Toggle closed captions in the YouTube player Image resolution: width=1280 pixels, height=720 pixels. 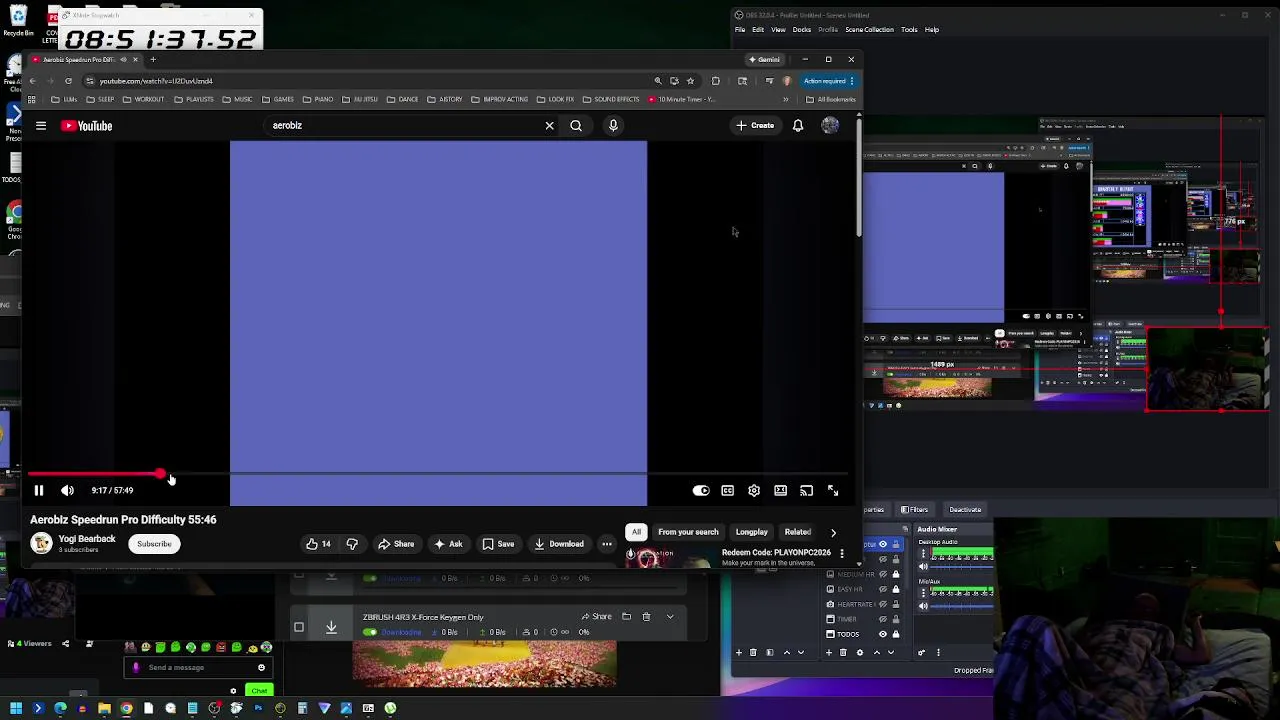(x=728, y=491)
